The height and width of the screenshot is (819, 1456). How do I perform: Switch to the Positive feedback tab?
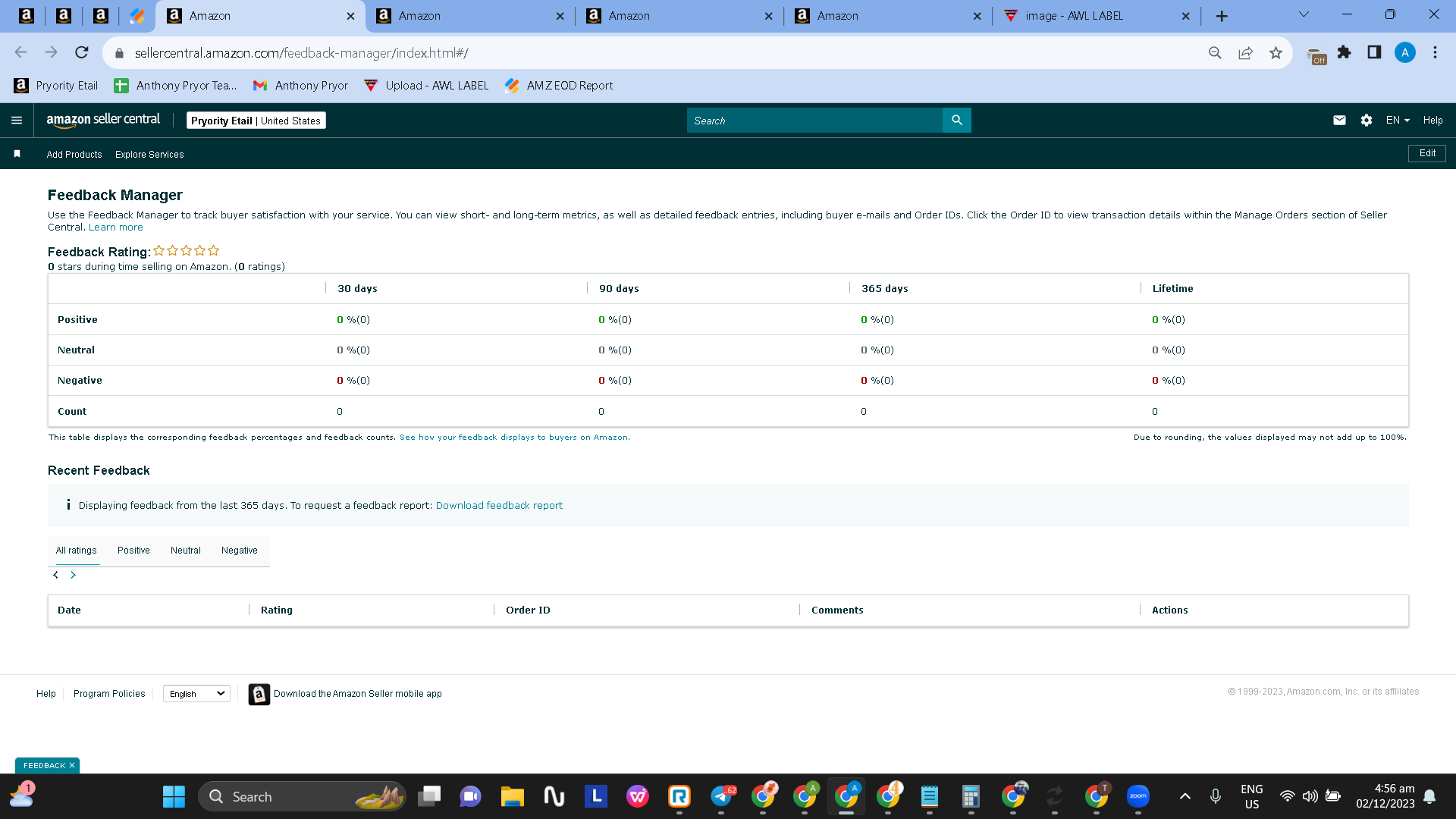133,551
